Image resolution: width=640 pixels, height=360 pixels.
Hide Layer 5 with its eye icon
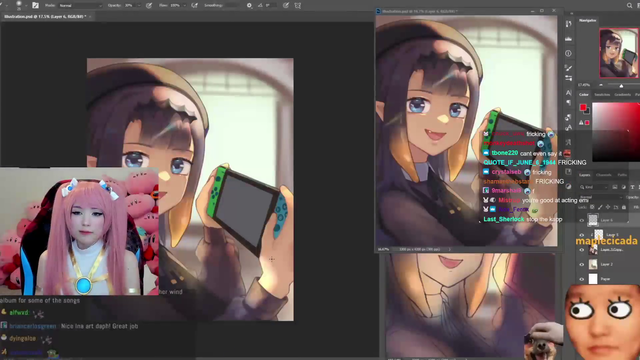click(x=582, y=235)
